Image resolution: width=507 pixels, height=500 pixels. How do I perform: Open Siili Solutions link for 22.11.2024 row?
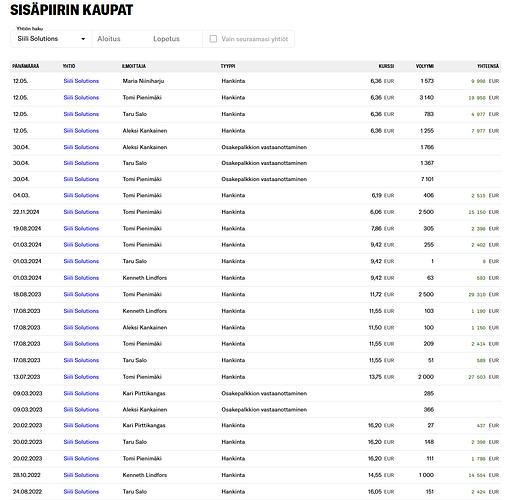(x=81, y=212)
